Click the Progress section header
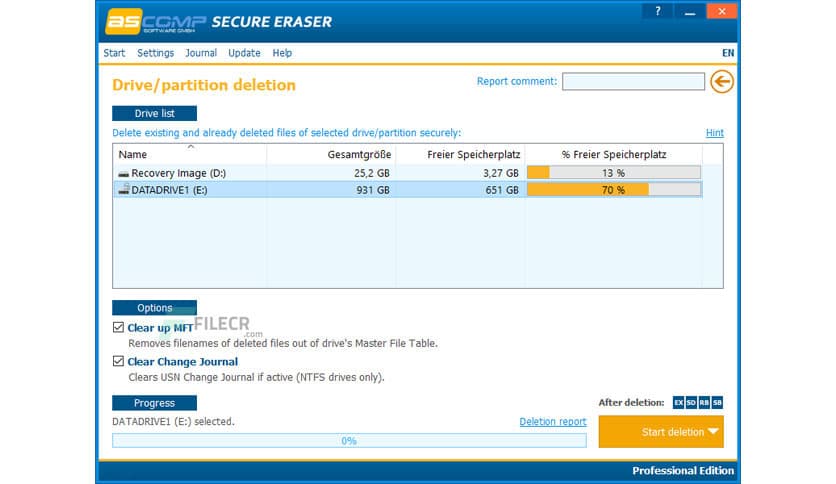Viewport: 836px width, 484px height. click(154, 403)
